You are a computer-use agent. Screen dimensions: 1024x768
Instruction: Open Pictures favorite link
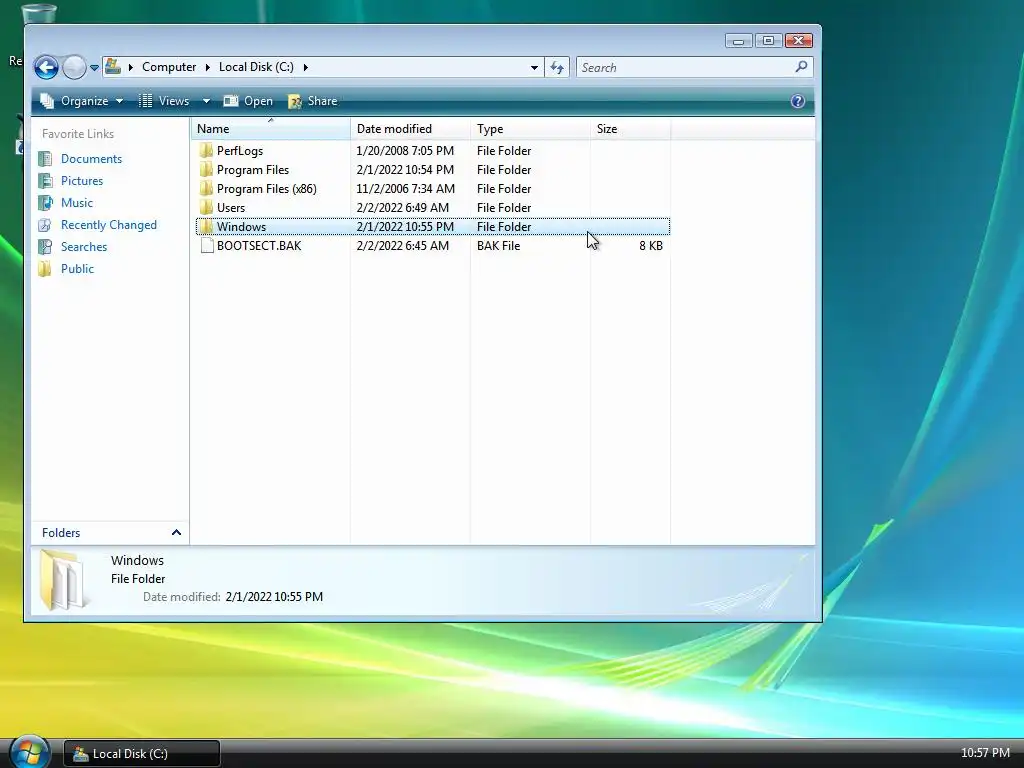82,181
